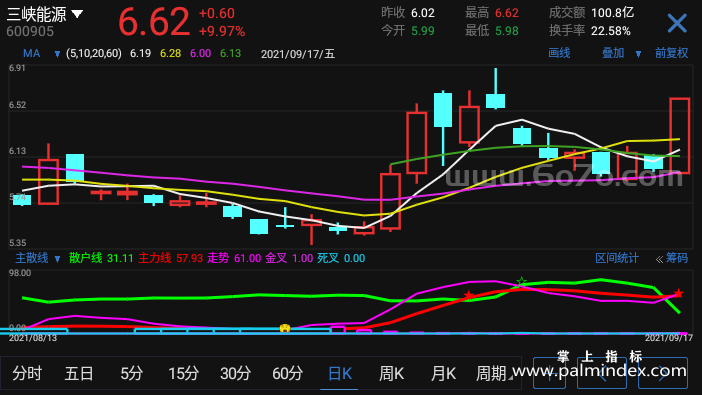Select the 月K monthly tab
Viewport: 702px width, 395px height.
click(x=443, y=373)
